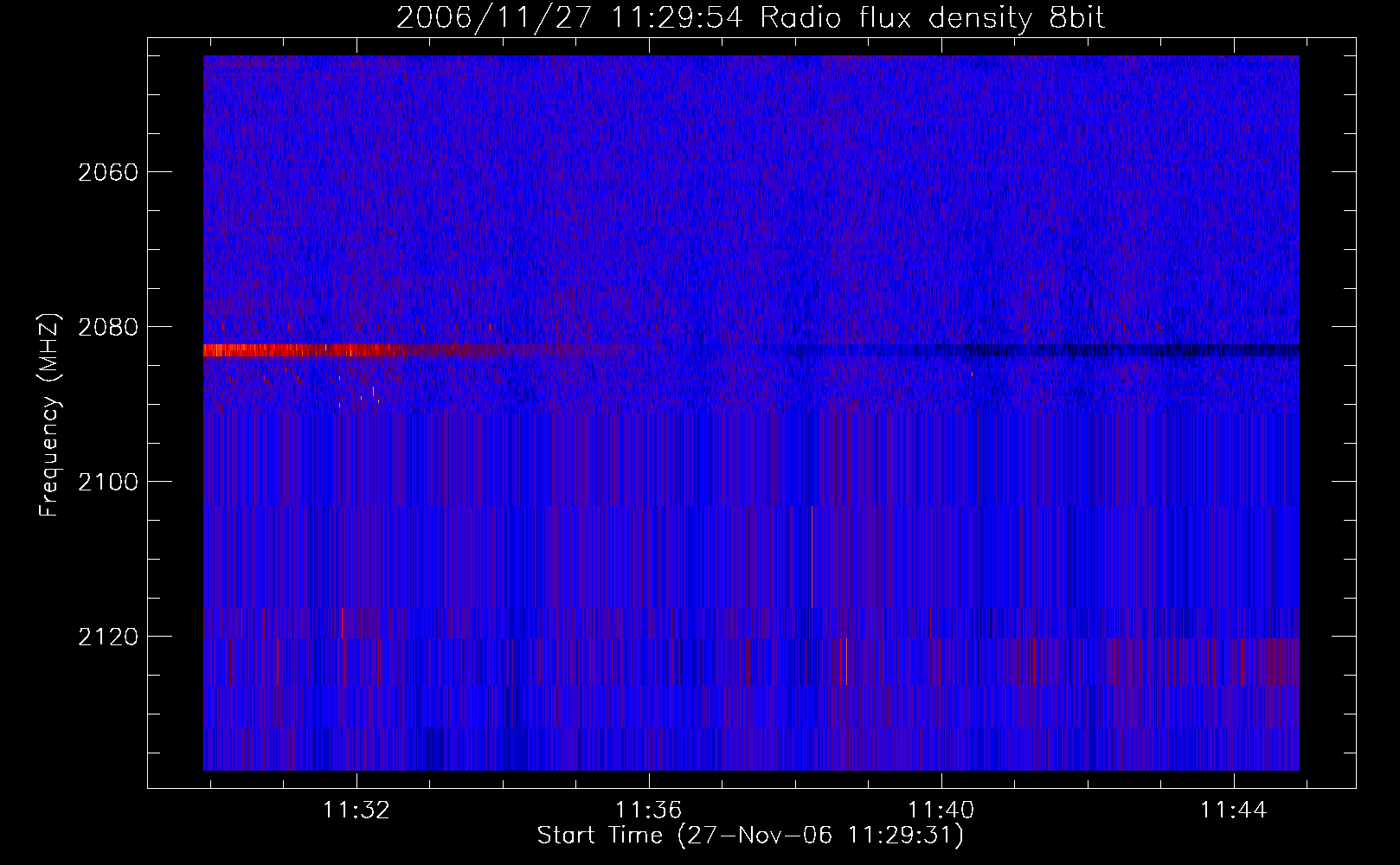Click the 11:44 time tick label
1400x865 pixels.
coord(1233,810)
